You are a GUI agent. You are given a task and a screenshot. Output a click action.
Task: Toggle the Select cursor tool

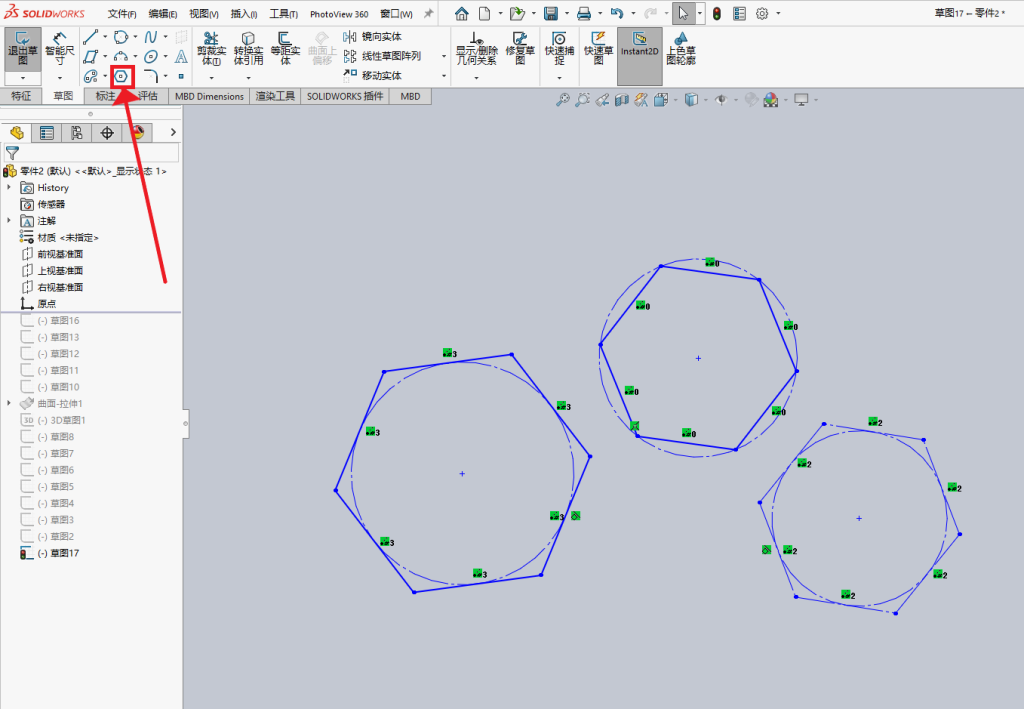click(683, 14)
